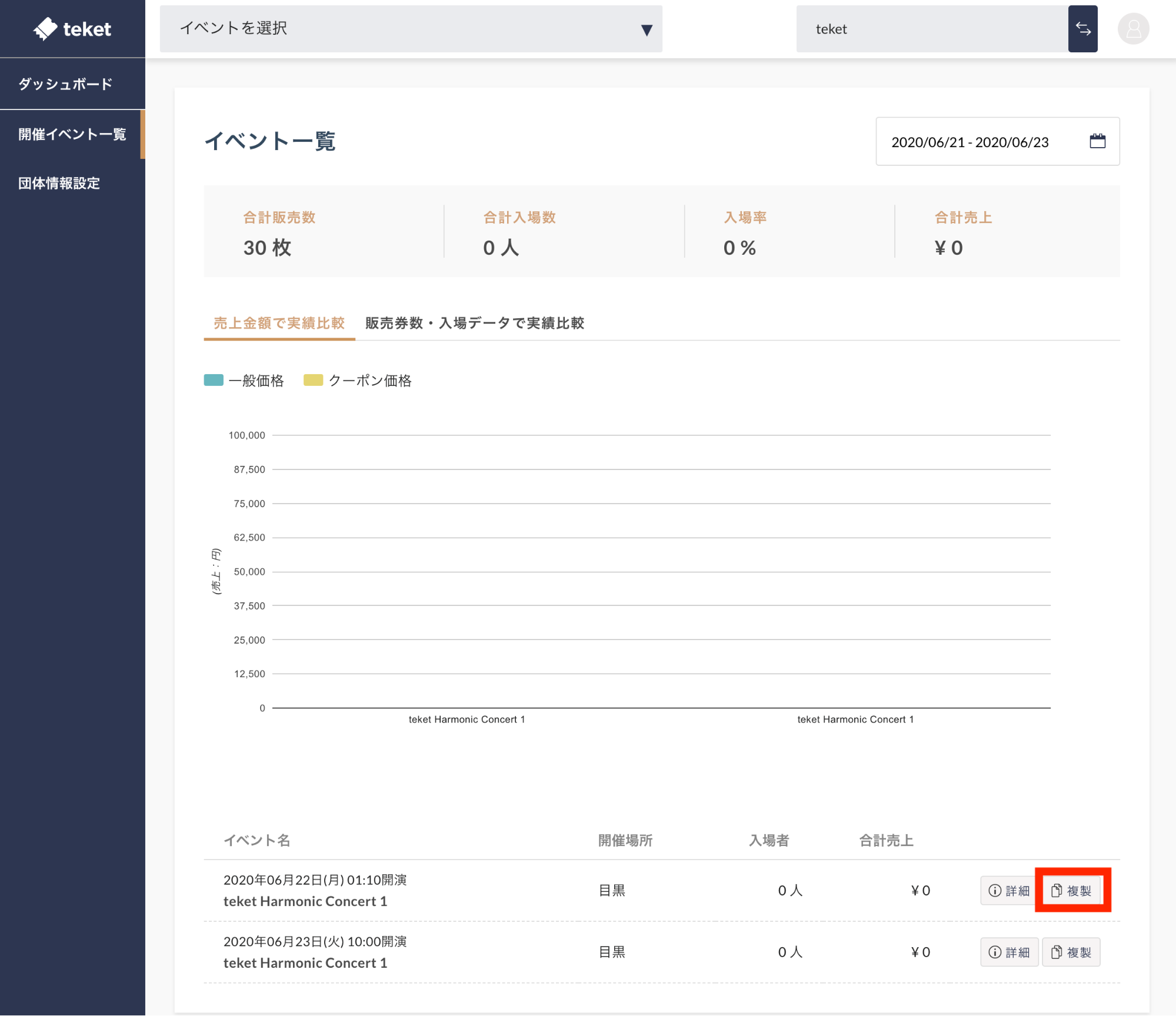Click the 合計販売数 30 枚 summary value

268,248
